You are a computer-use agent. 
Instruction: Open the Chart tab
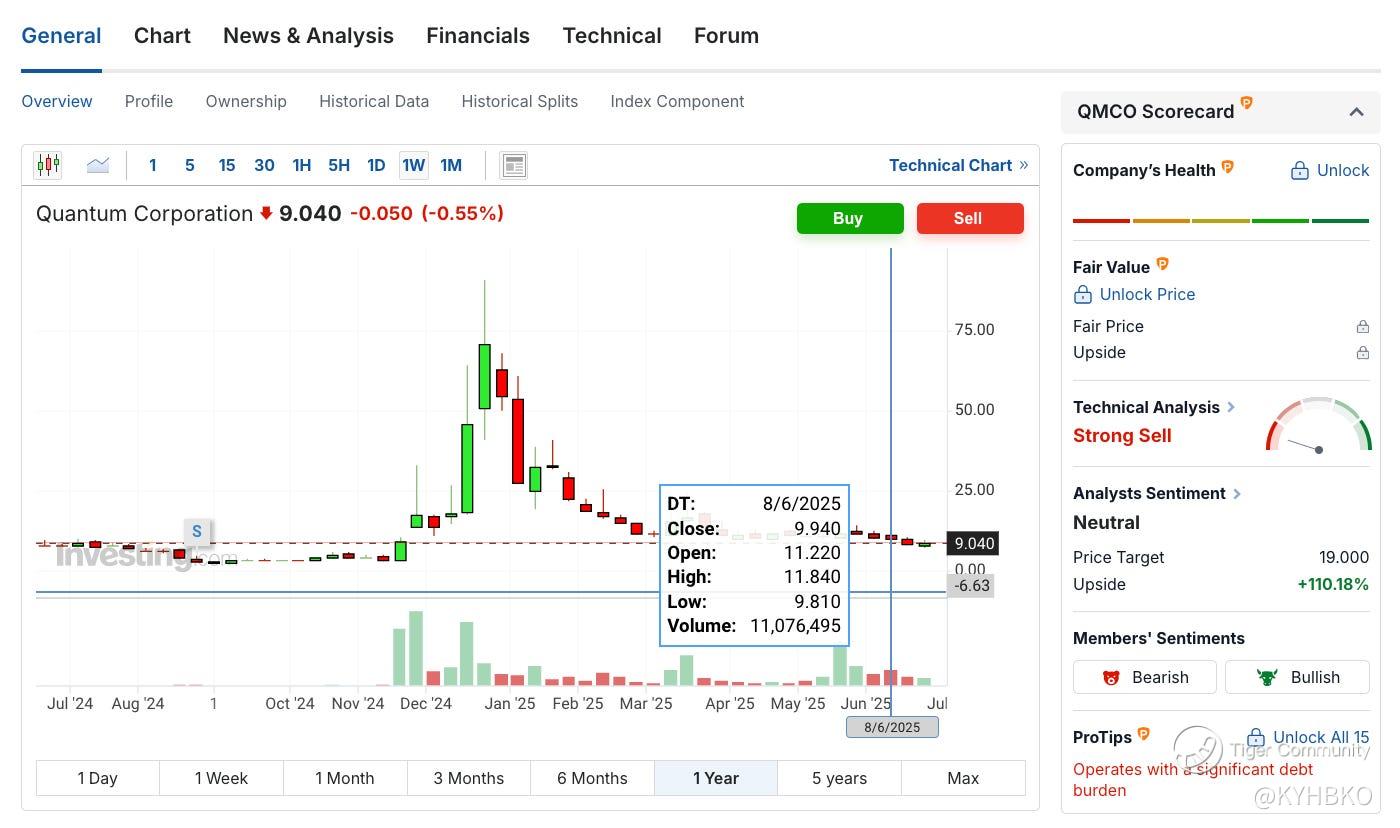(162, 36)
